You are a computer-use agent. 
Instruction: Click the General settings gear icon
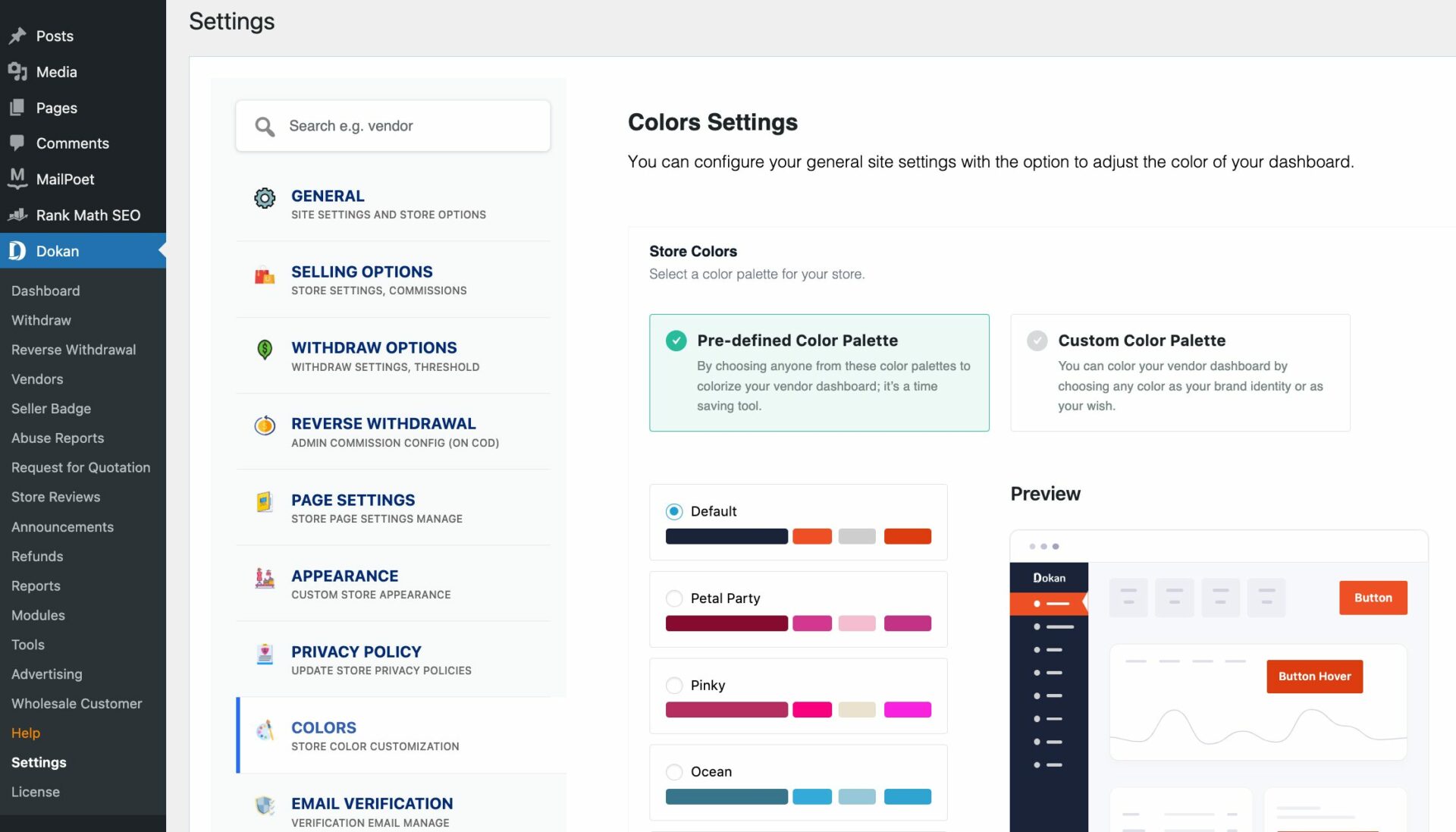(265, 198)
